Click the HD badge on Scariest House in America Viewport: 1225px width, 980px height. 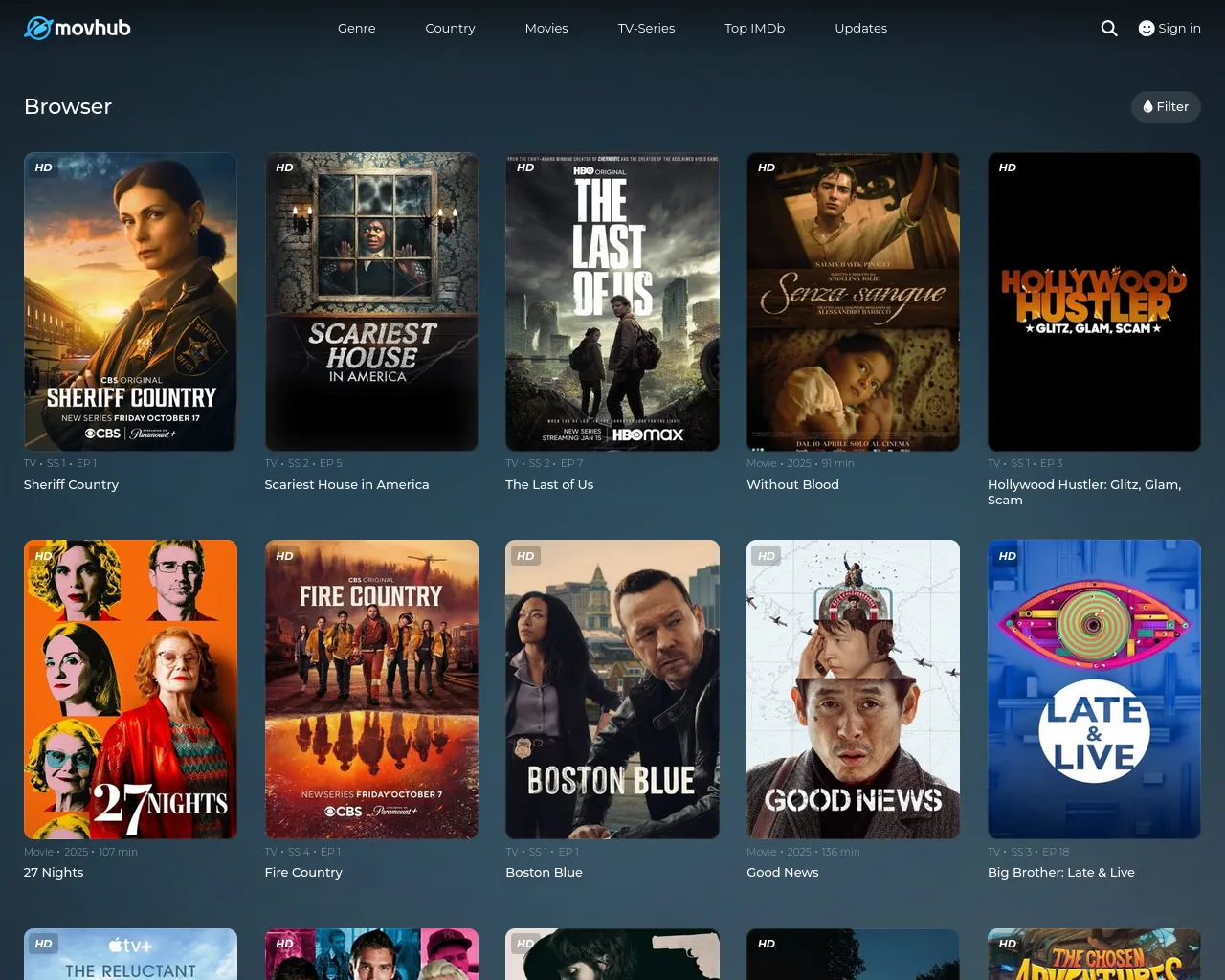285,167
